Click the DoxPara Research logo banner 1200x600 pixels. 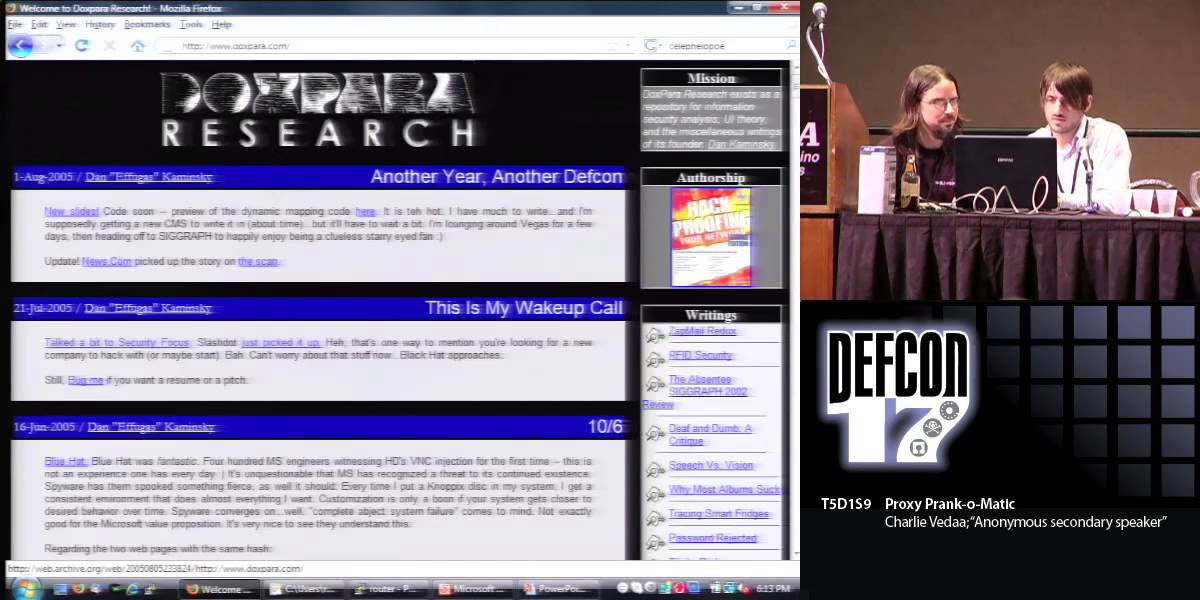pyautogui.click(x=320, y=110)
